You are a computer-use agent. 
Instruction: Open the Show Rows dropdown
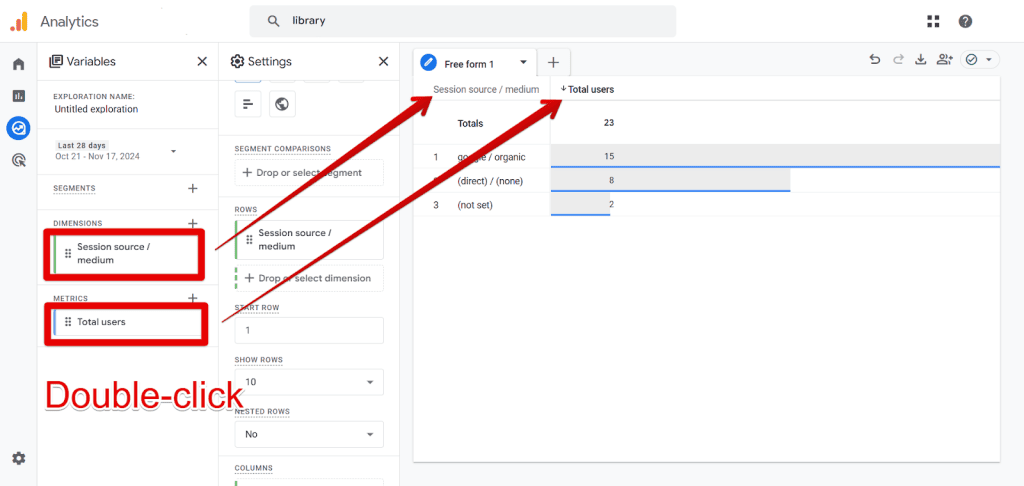click(x=309, y=382)
